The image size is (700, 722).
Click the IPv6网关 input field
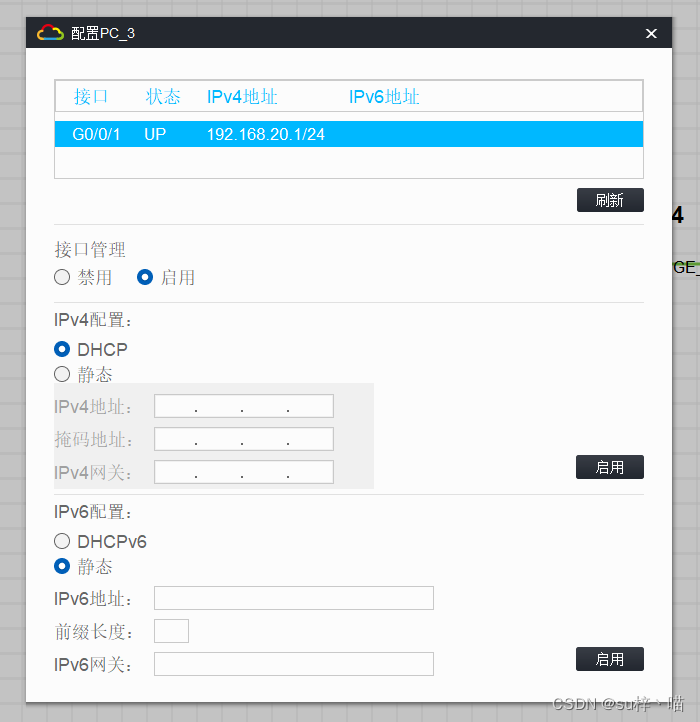click(x=294, y=664)
